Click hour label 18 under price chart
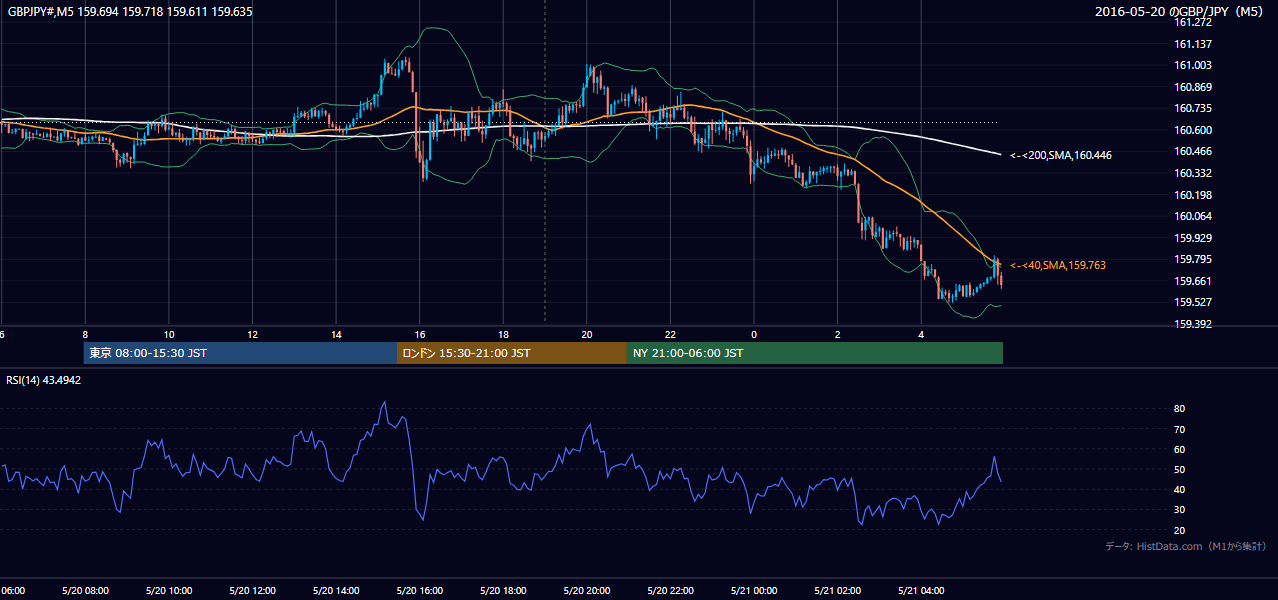Screen dimensions: 1278x600 coord(504,334)
